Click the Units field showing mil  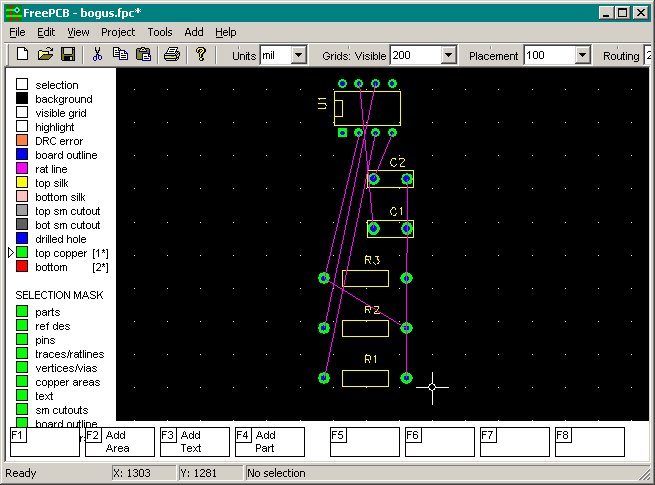[276, 55]
